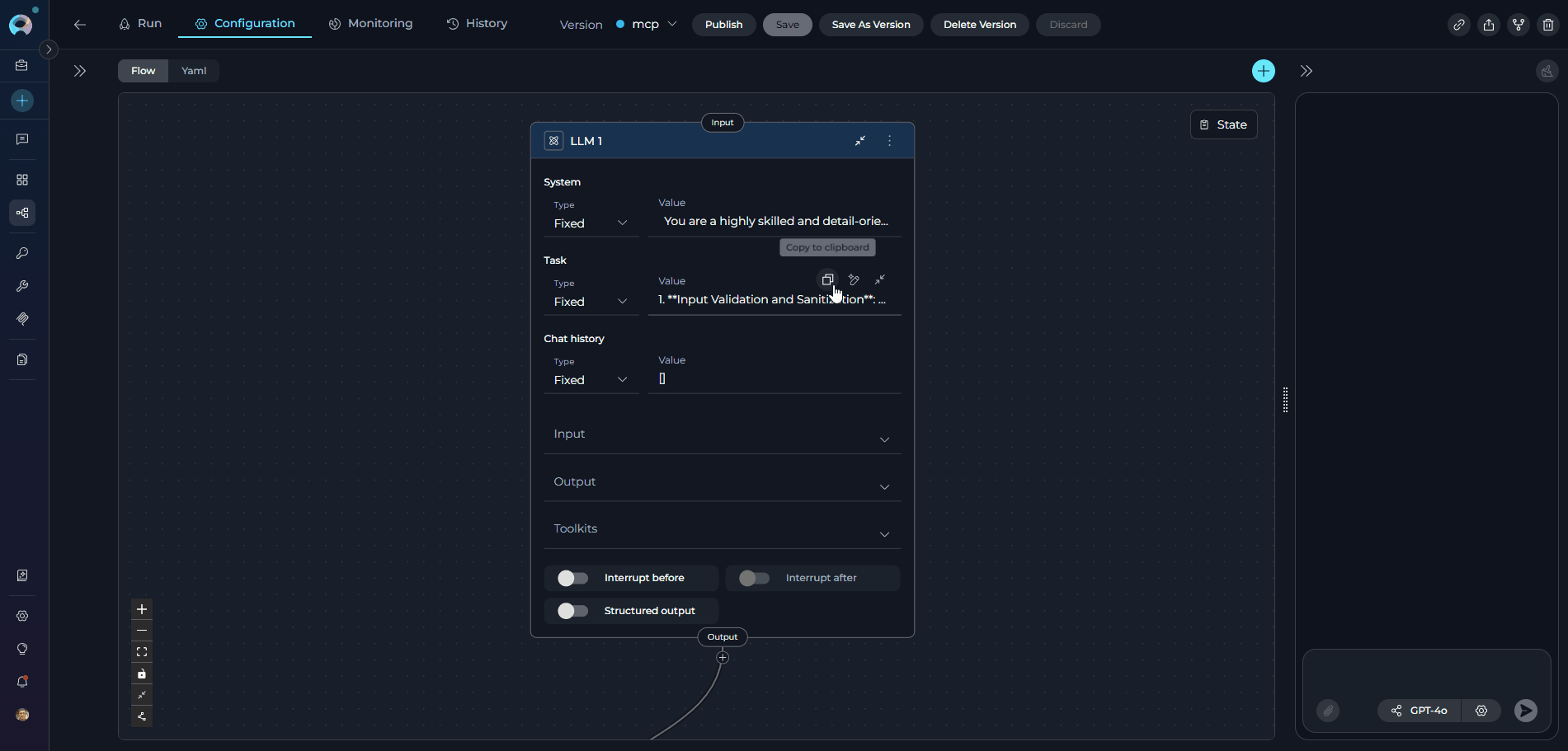
Task: Click the fit view canvas icon
Action: point(142,652)
